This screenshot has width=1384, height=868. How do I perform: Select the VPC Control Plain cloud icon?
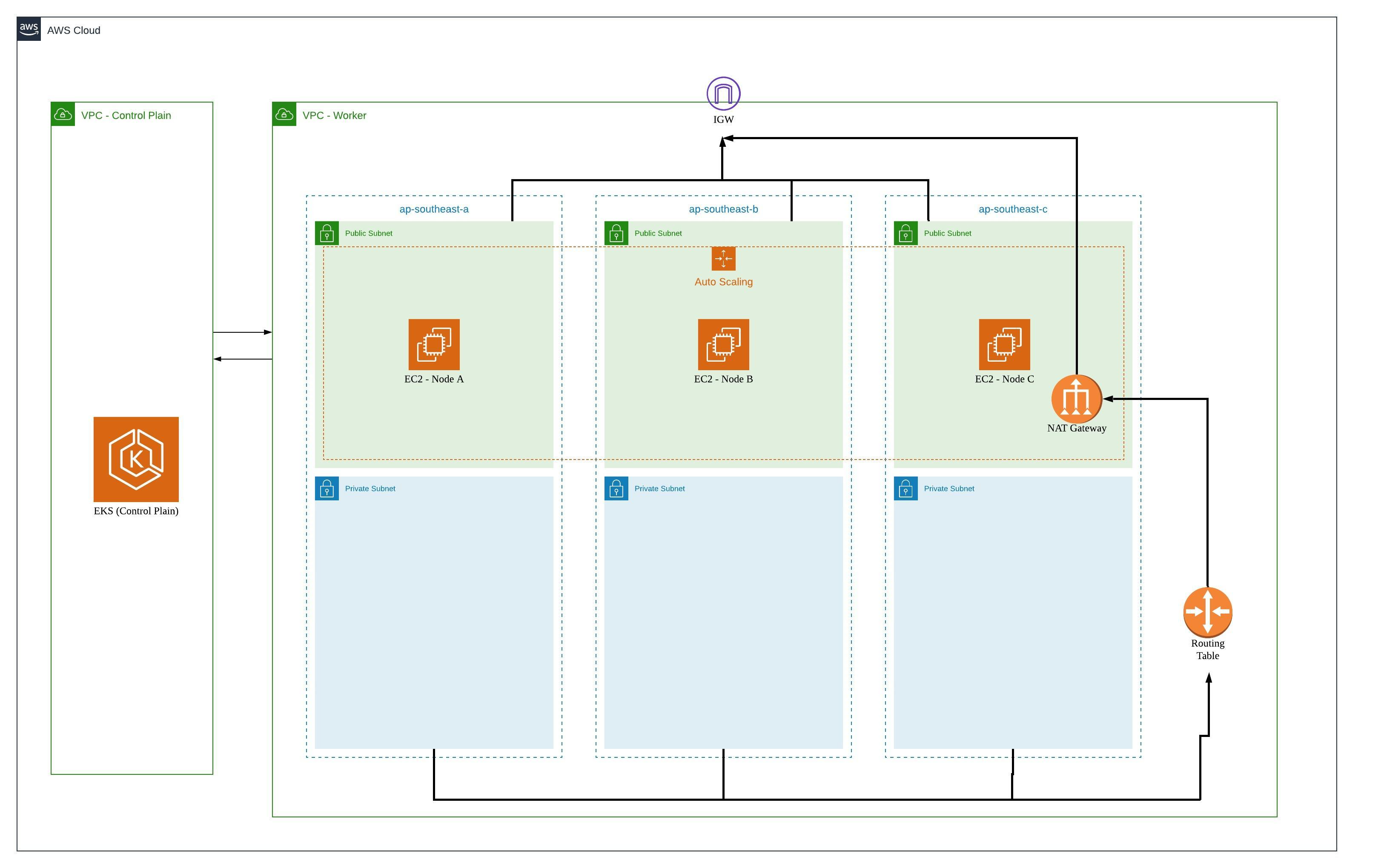[63, 114]
